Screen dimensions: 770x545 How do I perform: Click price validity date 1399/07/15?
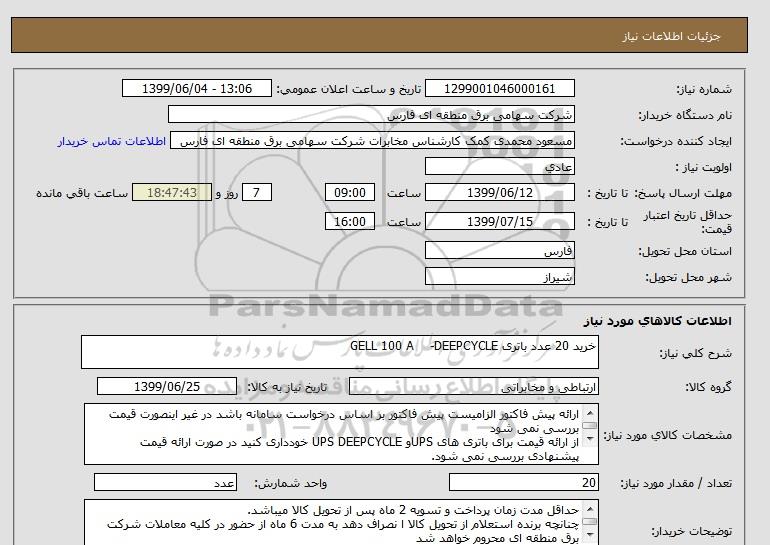pos(499,221)
